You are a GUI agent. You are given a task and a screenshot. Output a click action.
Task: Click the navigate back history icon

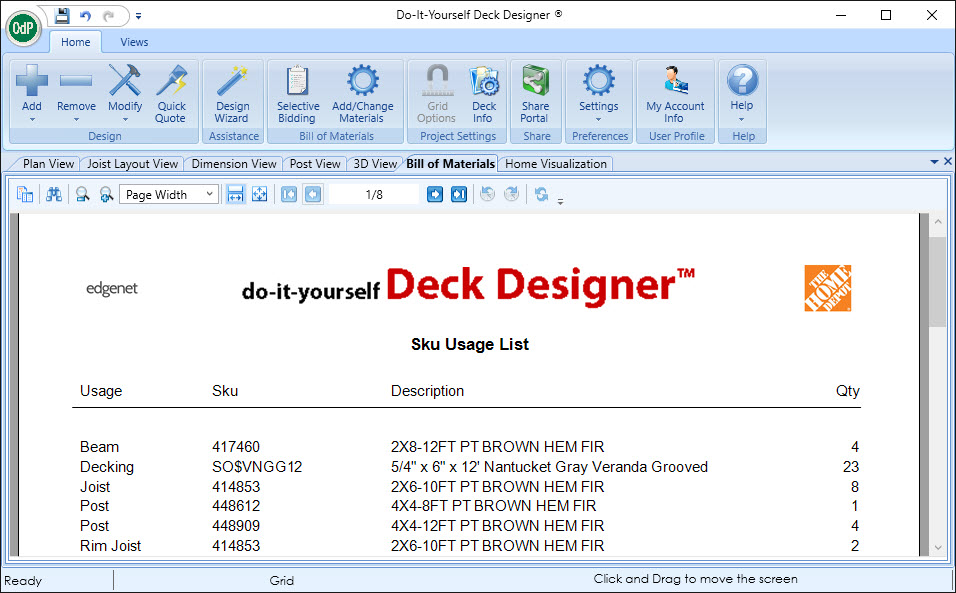487,194
